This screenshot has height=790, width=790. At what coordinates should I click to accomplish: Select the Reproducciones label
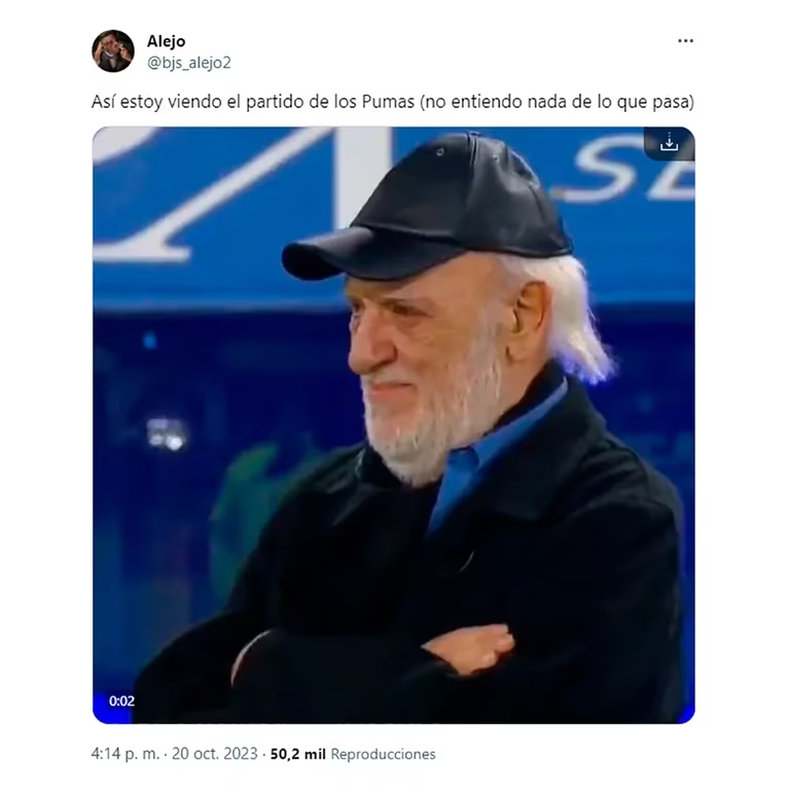pos(383,754)
